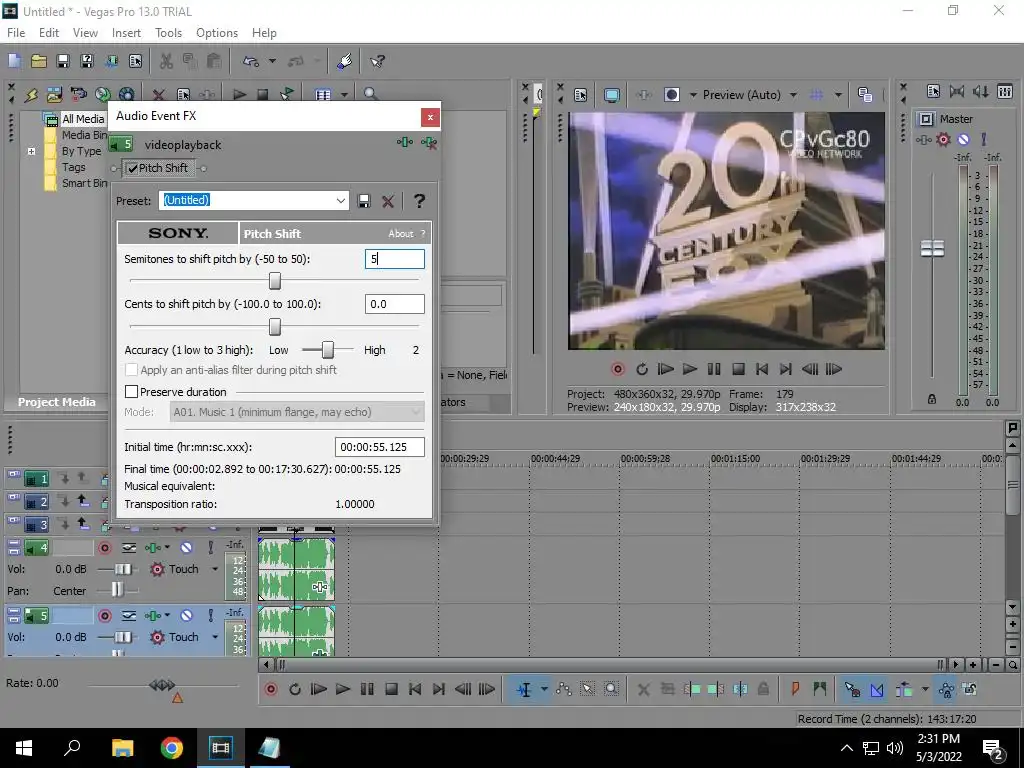Open the preview overlays grid dropdown arrow

[838, 95]
